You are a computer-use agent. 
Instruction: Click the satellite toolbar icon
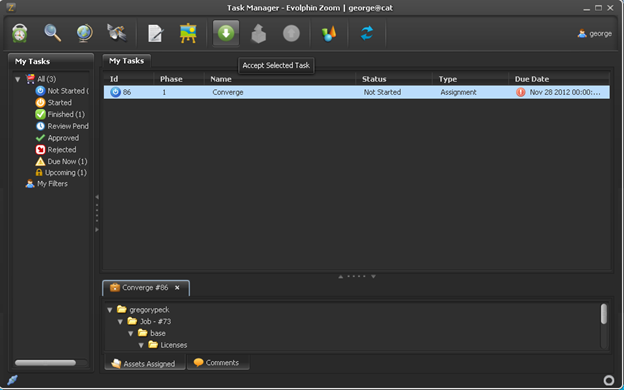click(x=117, y=33)
